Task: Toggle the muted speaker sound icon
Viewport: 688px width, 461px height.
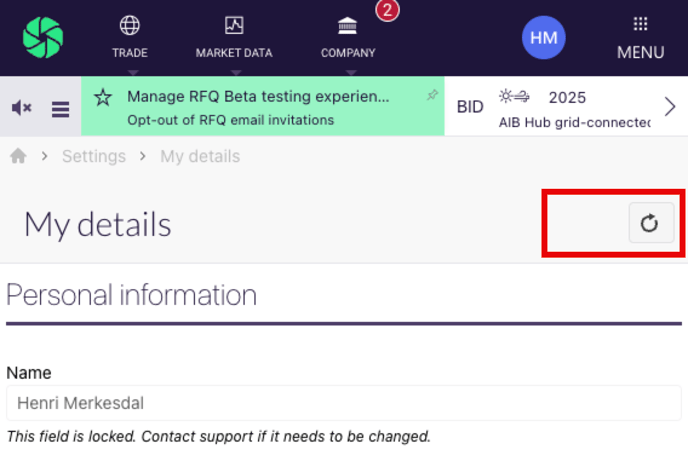Action: (22, 107)
